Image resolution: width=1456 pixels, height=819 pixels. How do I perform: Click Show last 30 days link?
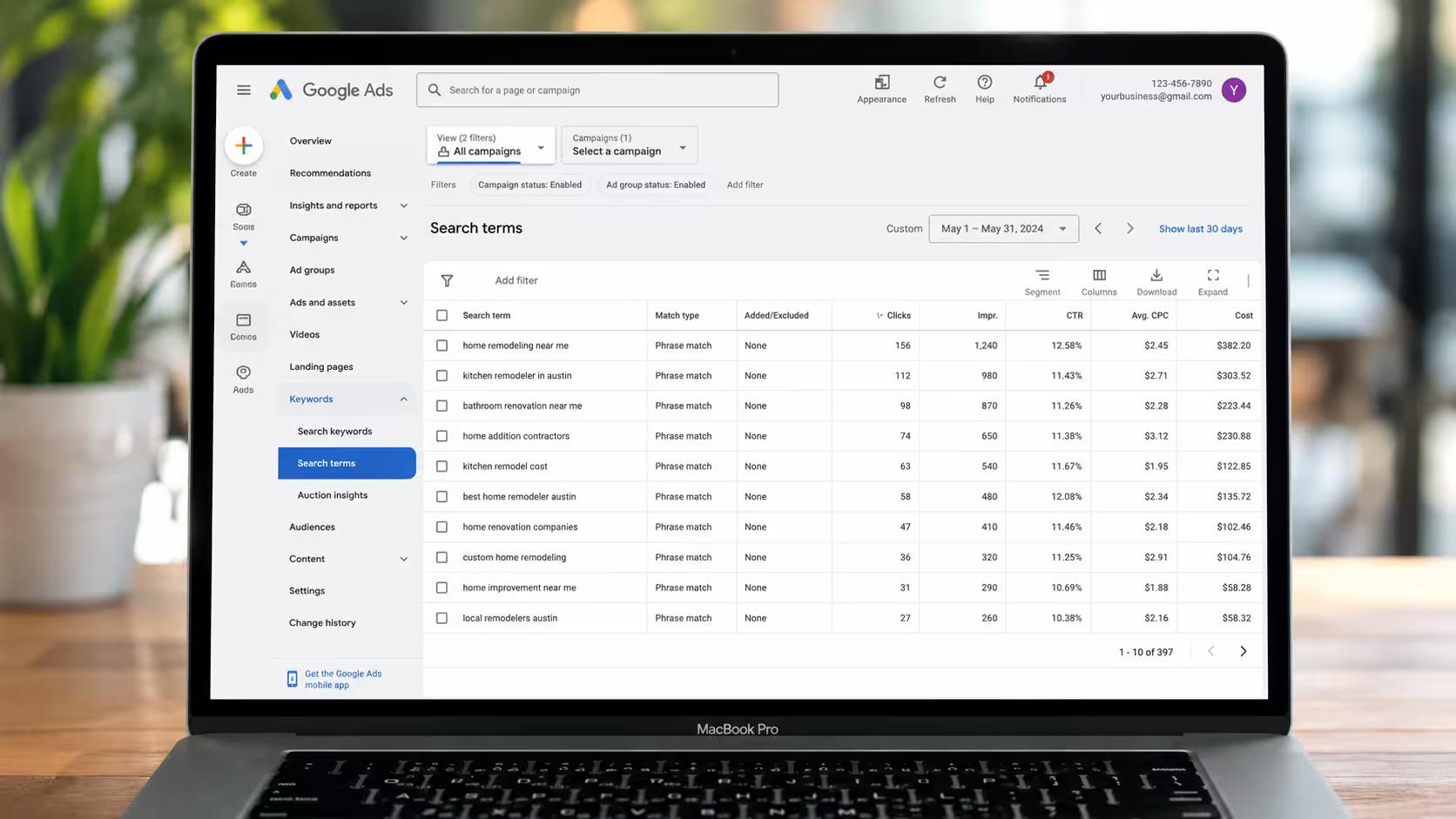(1200, 229)
